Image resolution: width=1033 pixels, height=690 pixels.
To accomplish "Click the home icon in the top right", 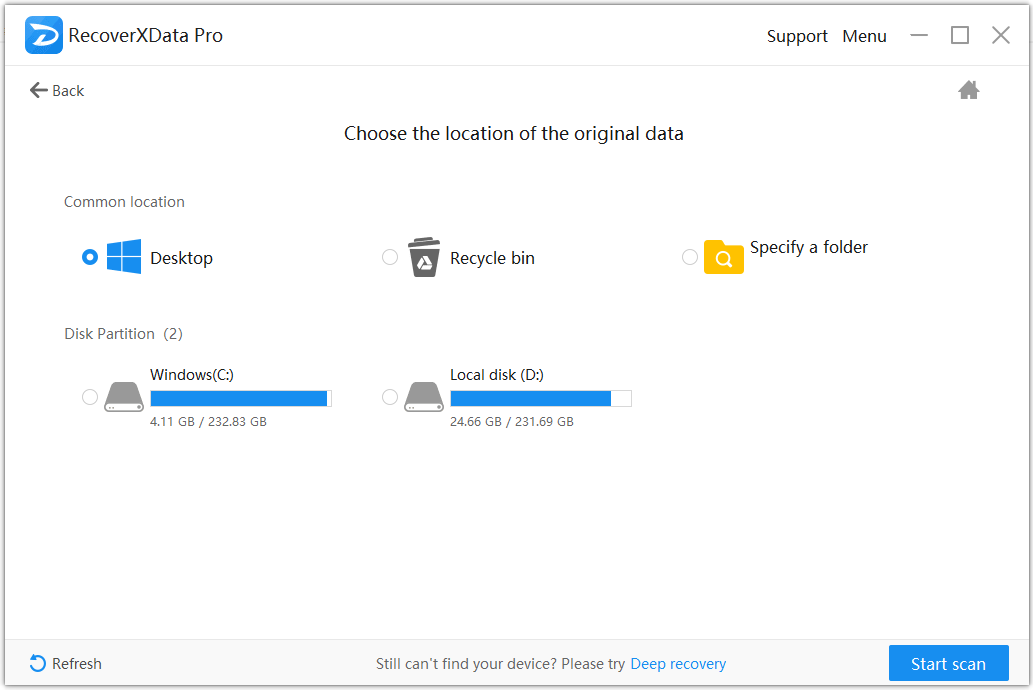I will 968,89.
